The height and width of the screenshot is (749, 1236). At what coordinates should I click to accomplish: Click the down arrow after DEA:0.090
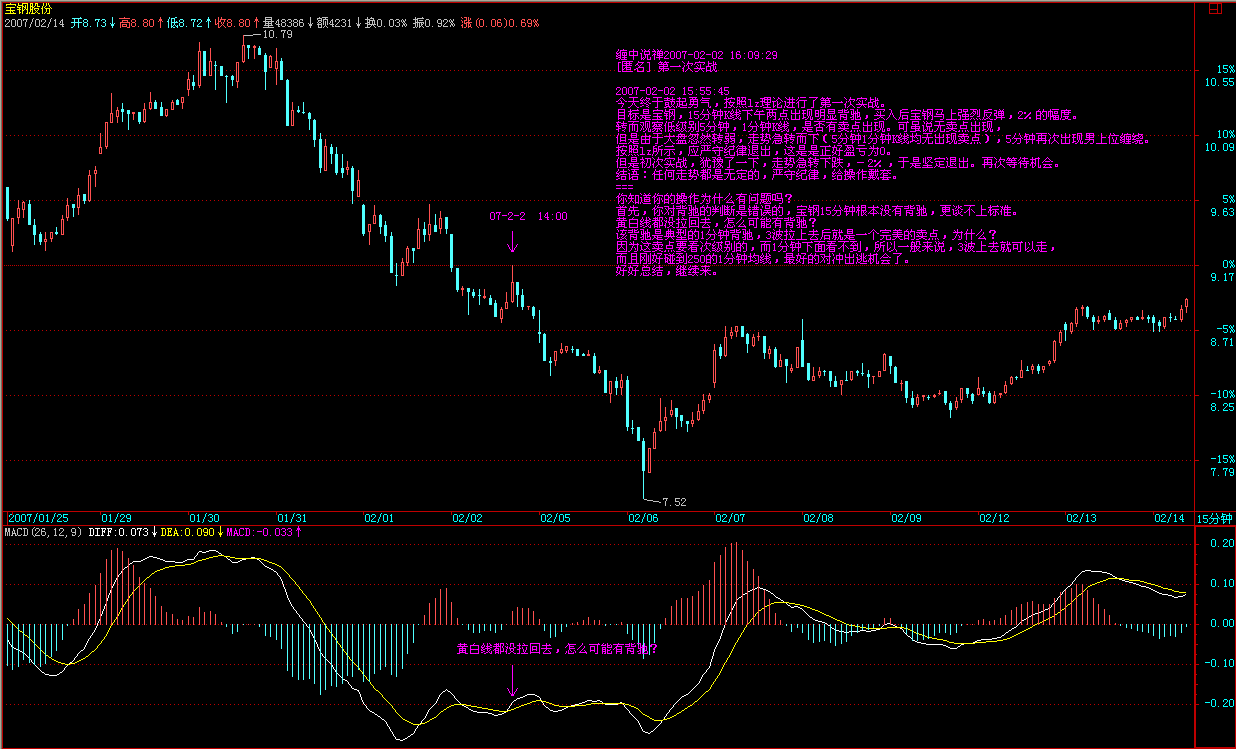(221, 532)
